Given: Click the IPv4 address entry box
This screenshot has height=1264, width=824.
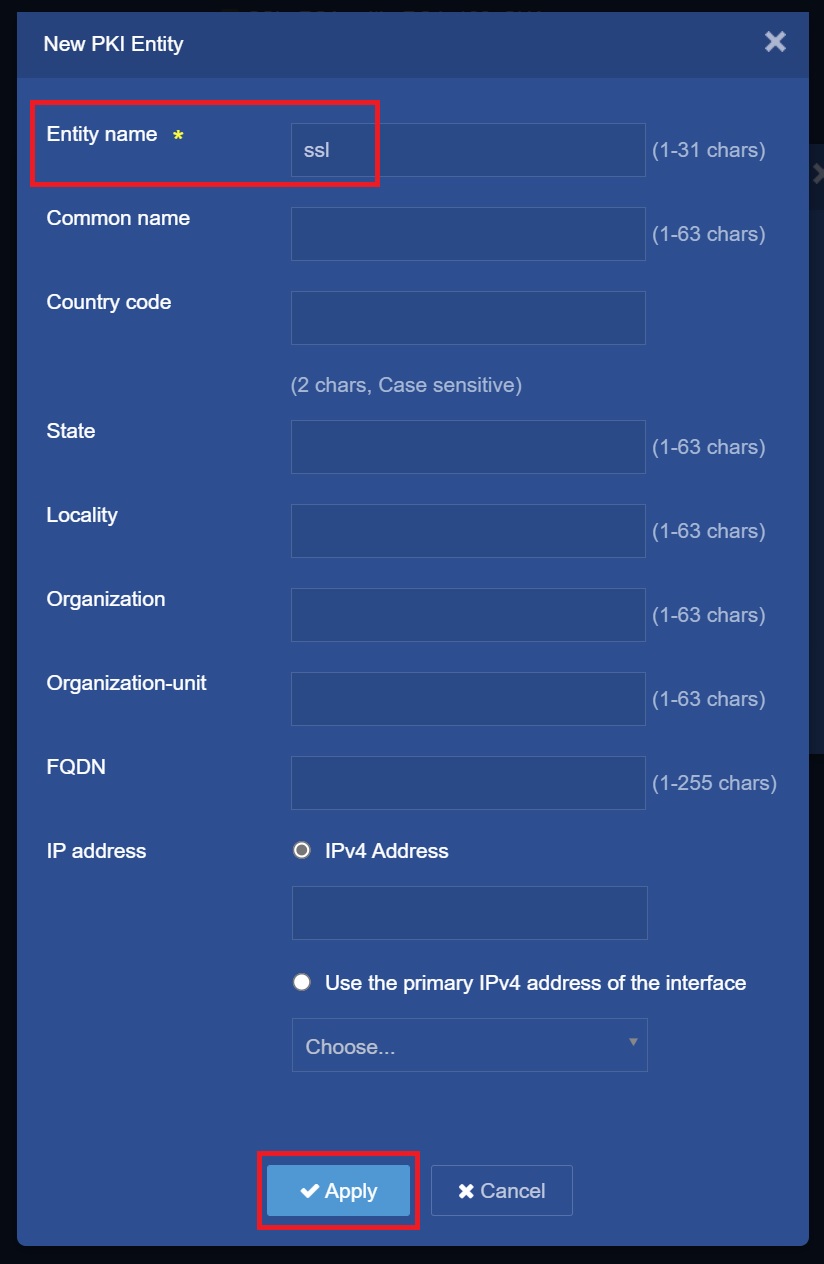Looking at the screenshot, I should (469, 913).
